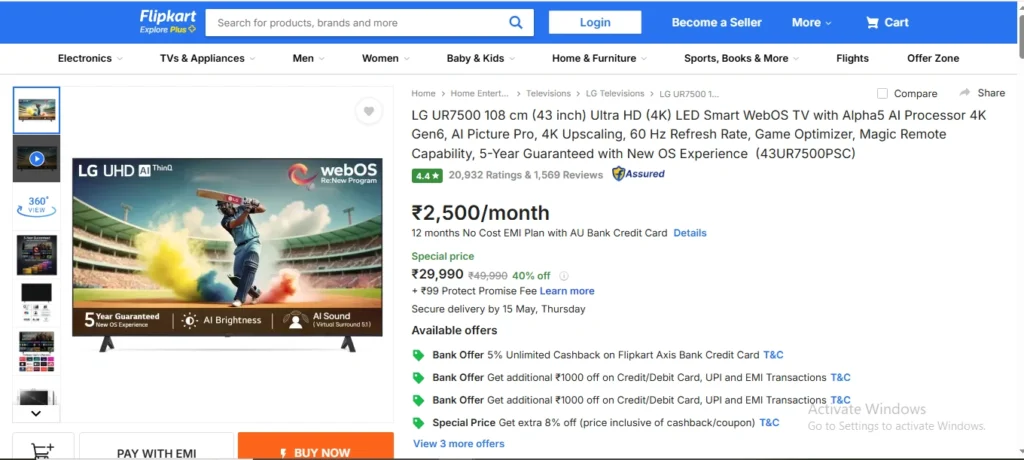This screenshot has width=1024, height=460.
Task: Expand the Sports, Books & More menu
Action: click(742, 58)
